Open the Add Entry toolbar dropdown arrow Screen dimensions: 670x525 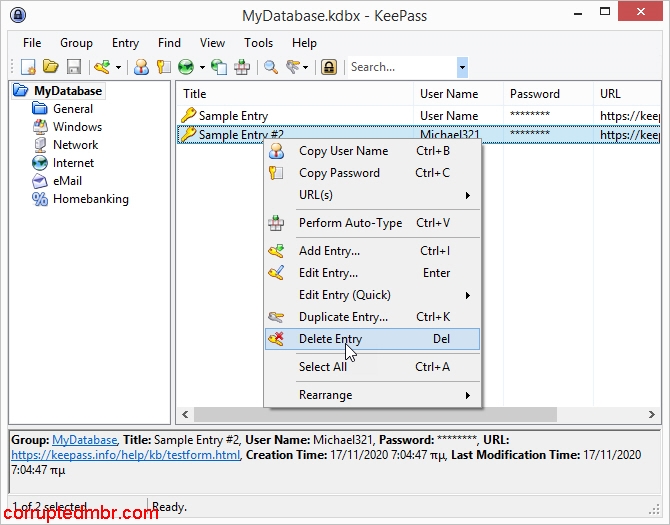[118, 67]
